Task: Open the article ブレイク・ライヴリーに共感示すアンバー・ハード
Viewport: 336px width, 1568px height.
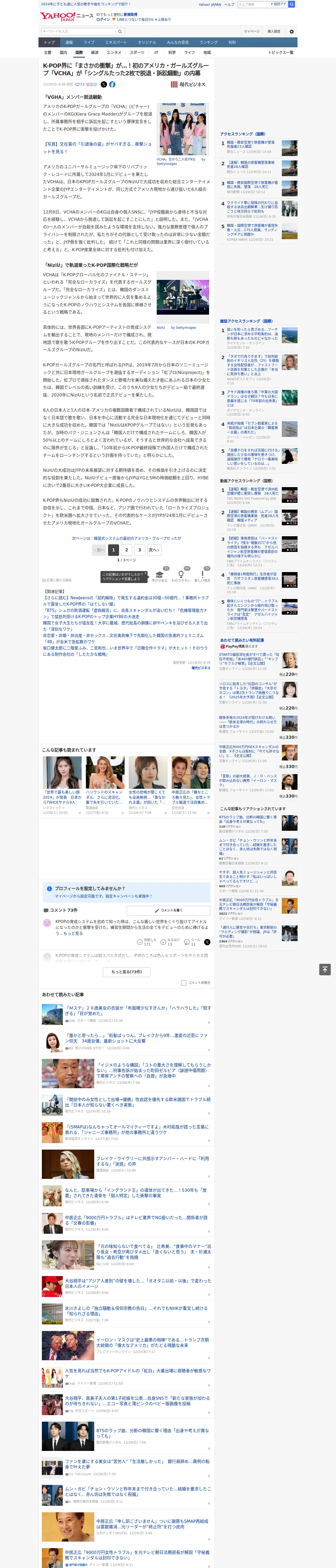Action: (x=153, y=1161)
